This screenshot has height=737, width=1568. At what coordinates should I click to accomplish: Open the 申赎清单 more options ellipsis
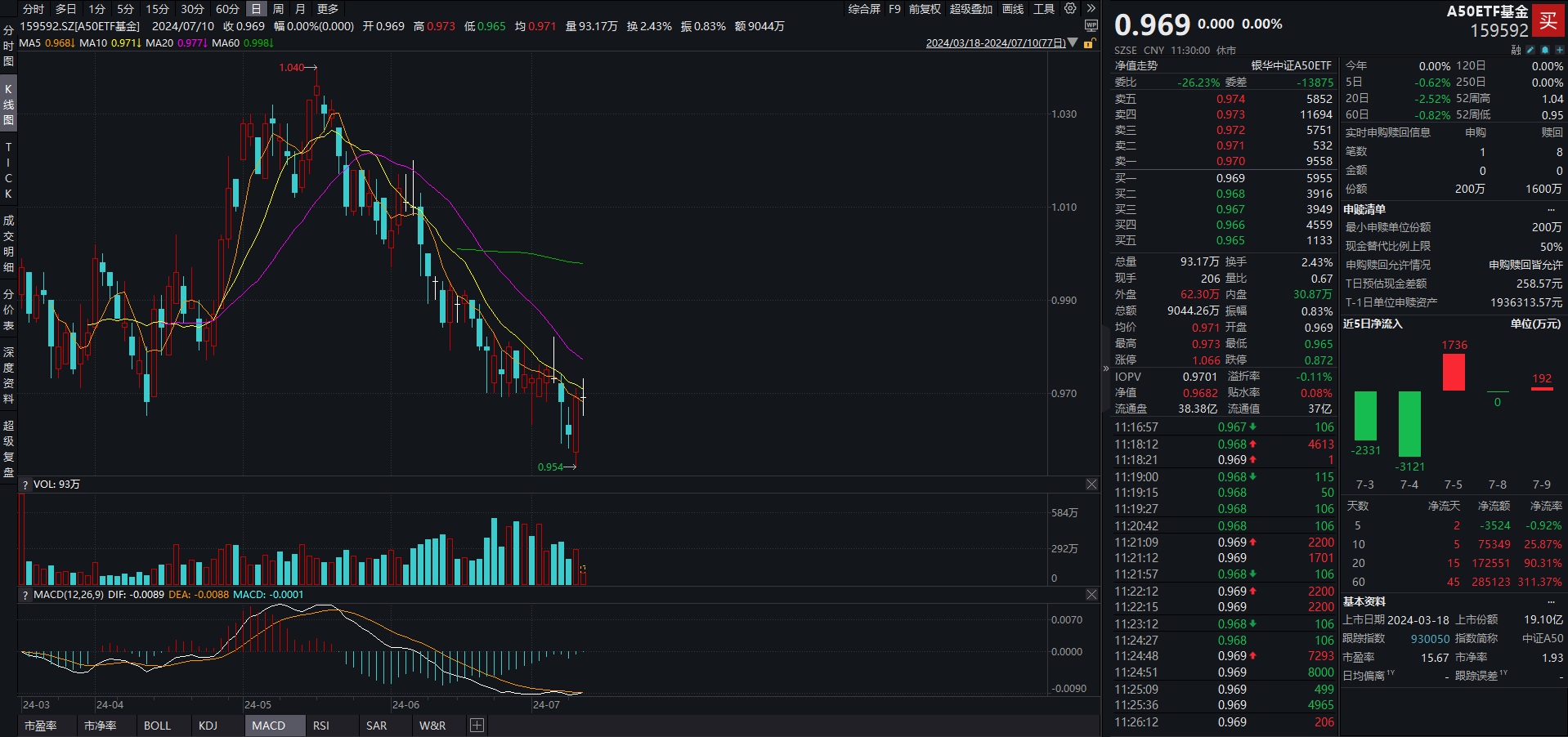(x=1551, y=210)
